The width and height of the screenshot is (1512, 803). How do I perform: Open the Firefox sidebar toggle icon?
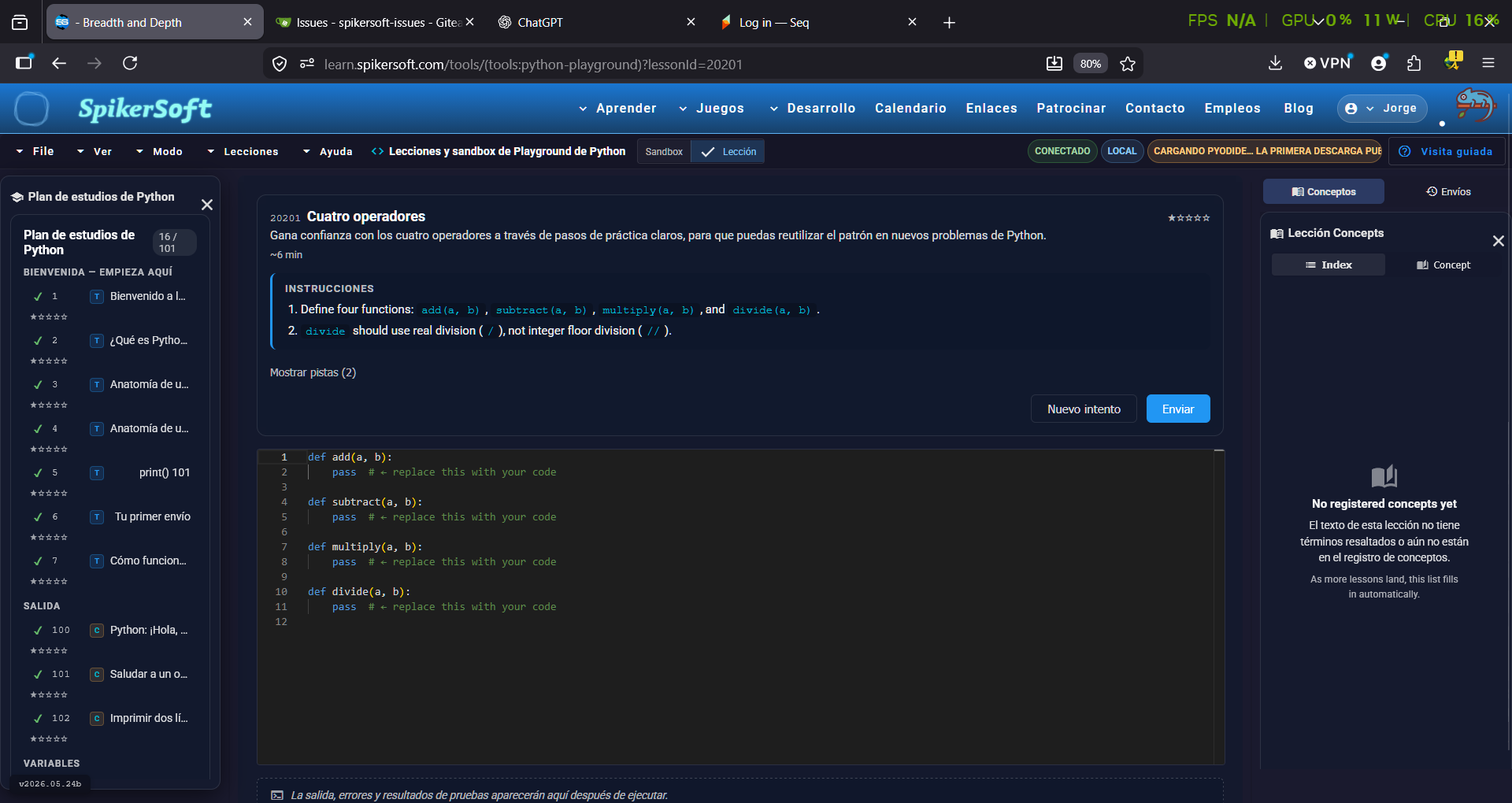tap(24, 63)
